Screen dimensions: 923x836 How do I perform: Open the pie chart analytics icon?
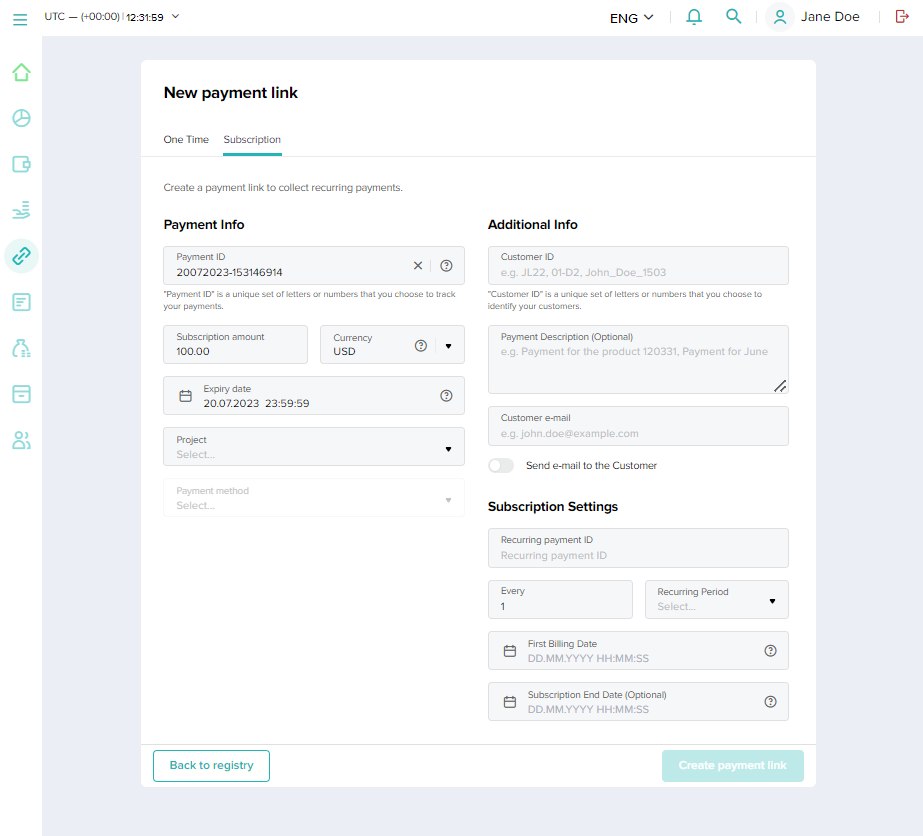pos(21,118)
